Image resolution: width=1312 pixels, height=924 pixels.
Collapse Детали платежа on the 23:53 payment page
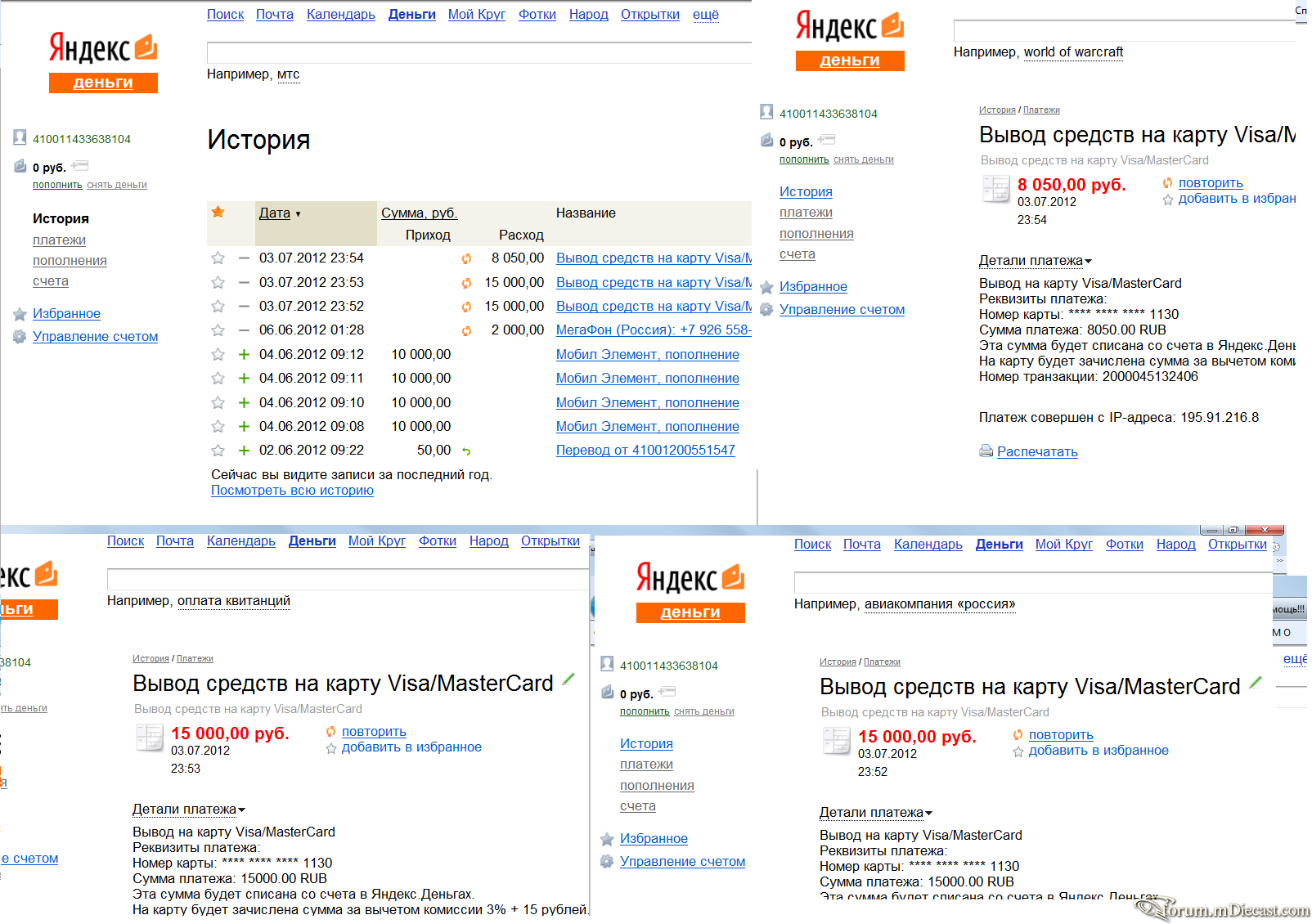click(188, 810)
